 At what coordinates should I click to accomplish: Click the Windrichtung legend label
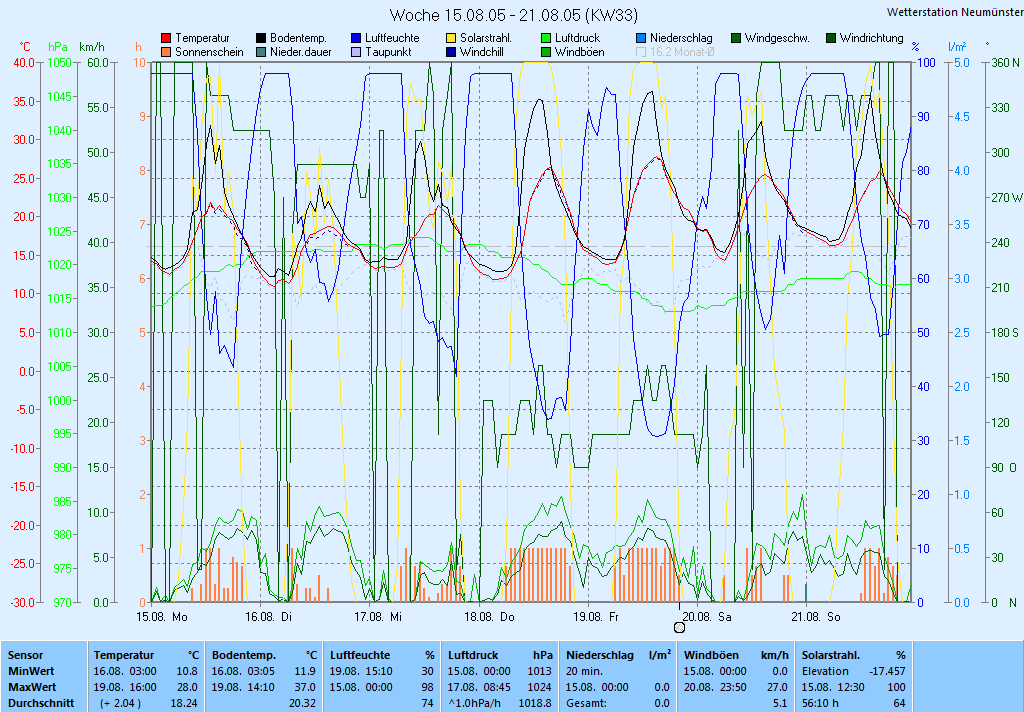(872, 39)
